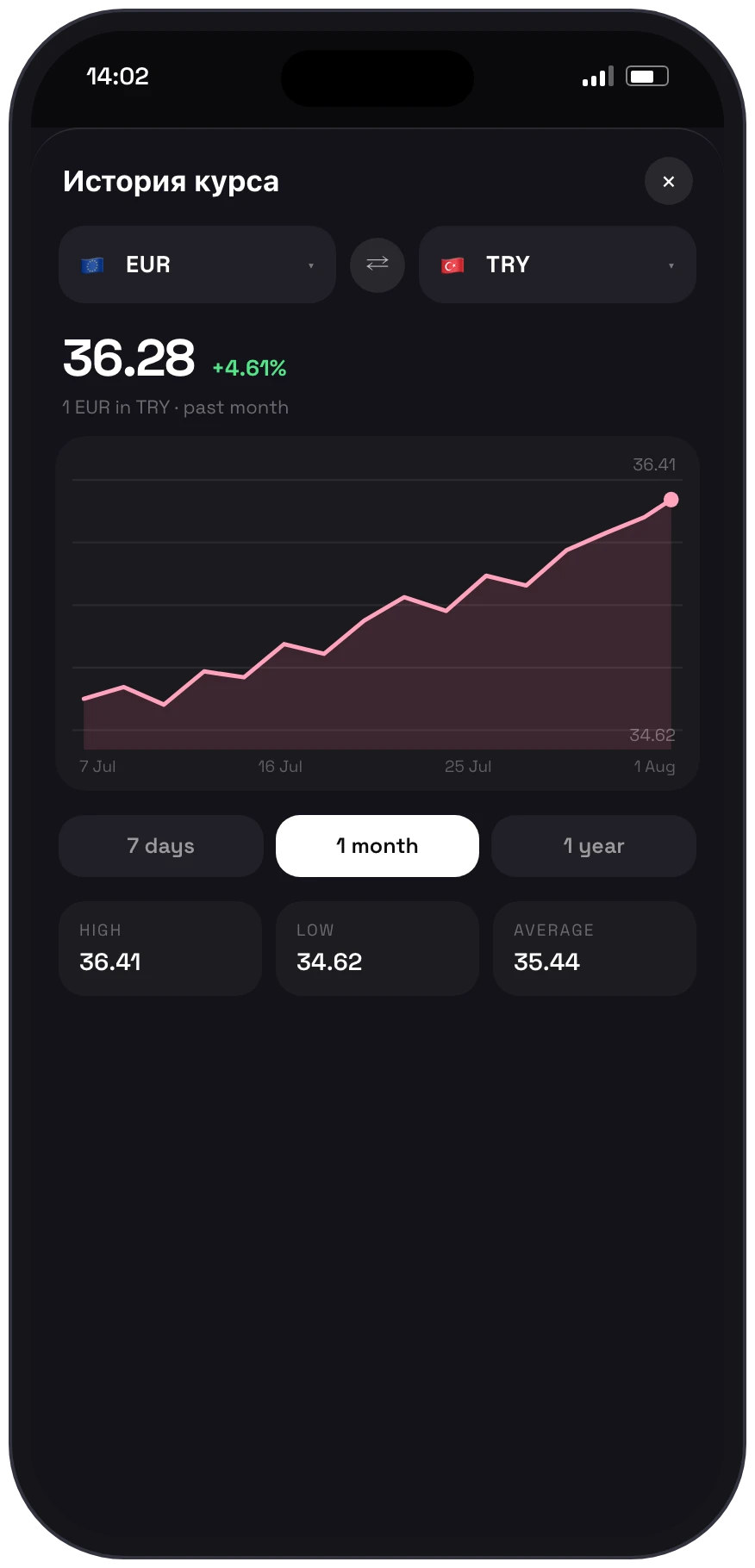Viewport: 755px width, 1568px height.
Task: Open the TRY currency dropdown
Action: (x=558, y=264)
